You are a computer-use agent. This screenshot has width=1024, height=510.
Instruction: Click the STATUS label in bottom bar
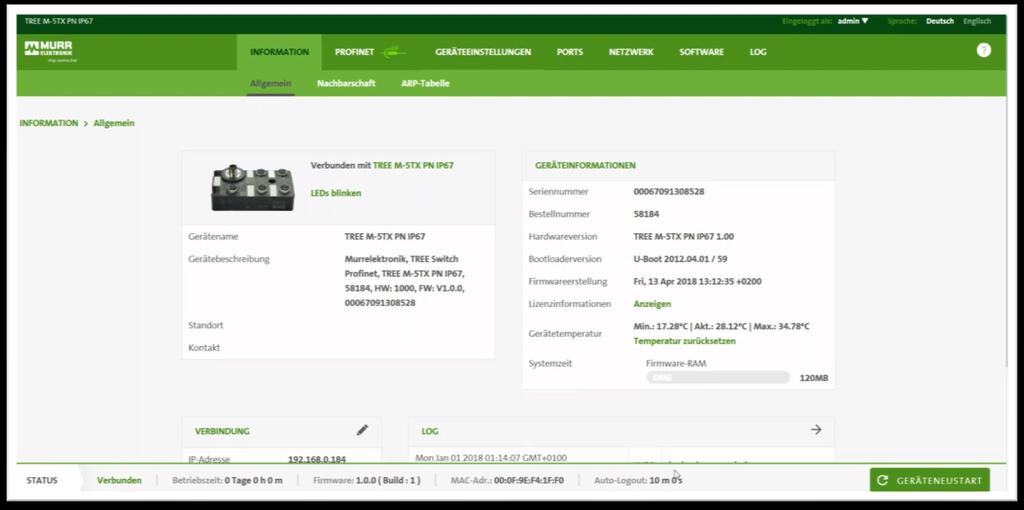click(42, 480)
